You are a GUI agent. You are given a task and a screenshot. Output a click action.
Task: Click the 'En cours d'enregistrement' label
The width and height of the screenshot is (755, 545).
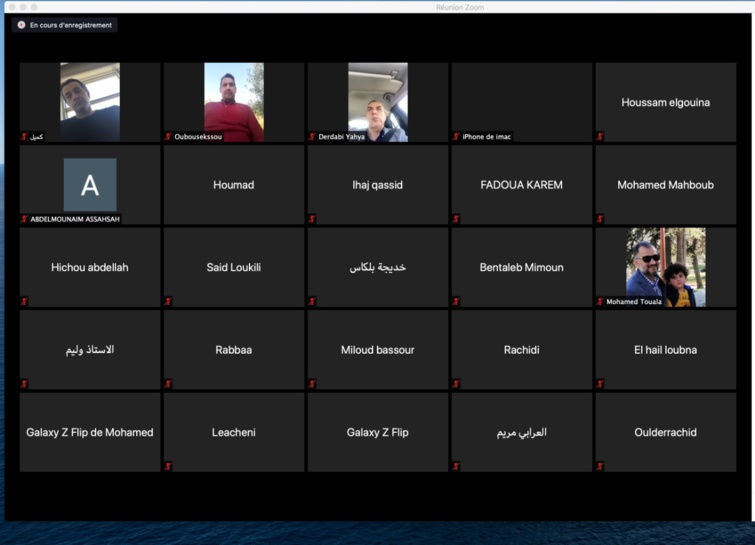click(70, 25)
